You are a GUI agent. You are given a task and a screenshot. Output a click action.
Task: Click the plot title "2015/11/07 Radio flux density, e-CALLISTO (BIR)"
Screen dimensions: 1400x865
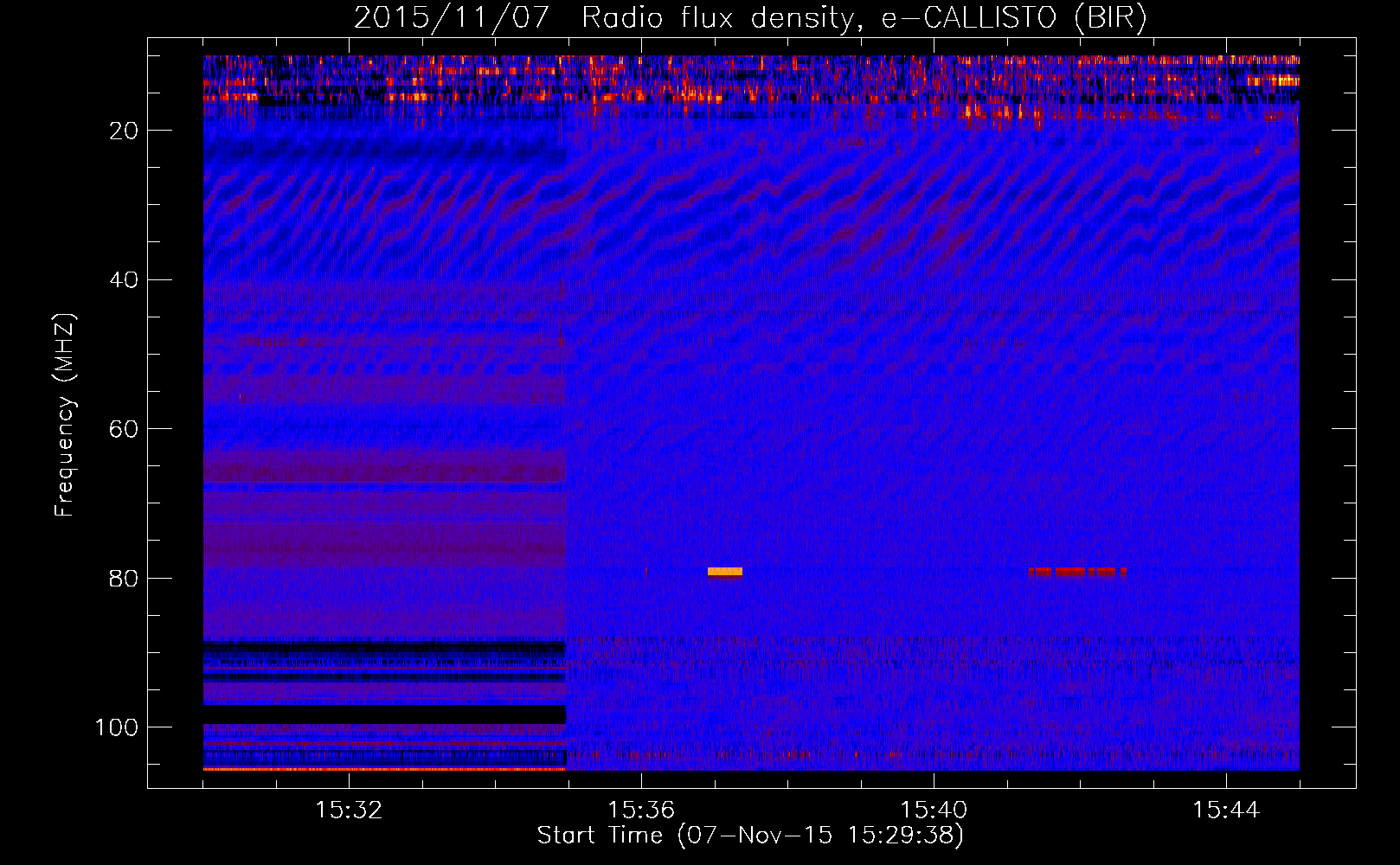(750, 17)
